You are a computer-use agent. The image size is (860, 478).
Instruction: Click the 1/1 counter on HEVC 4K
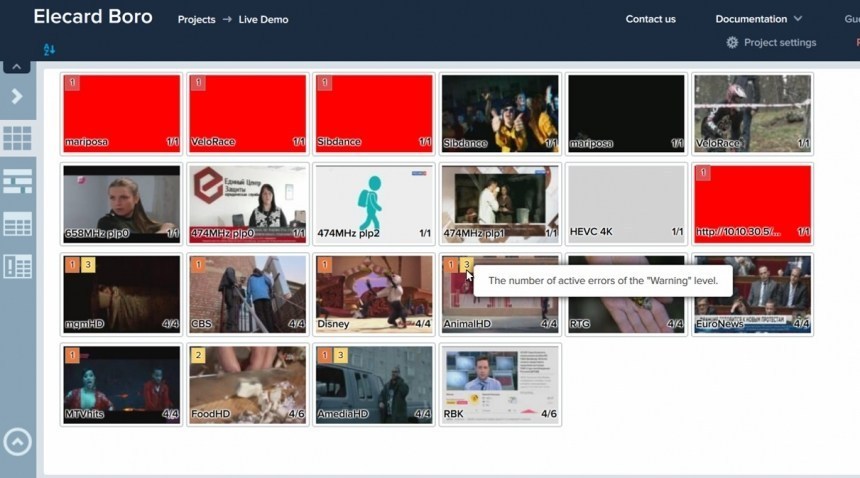(677, 232)
